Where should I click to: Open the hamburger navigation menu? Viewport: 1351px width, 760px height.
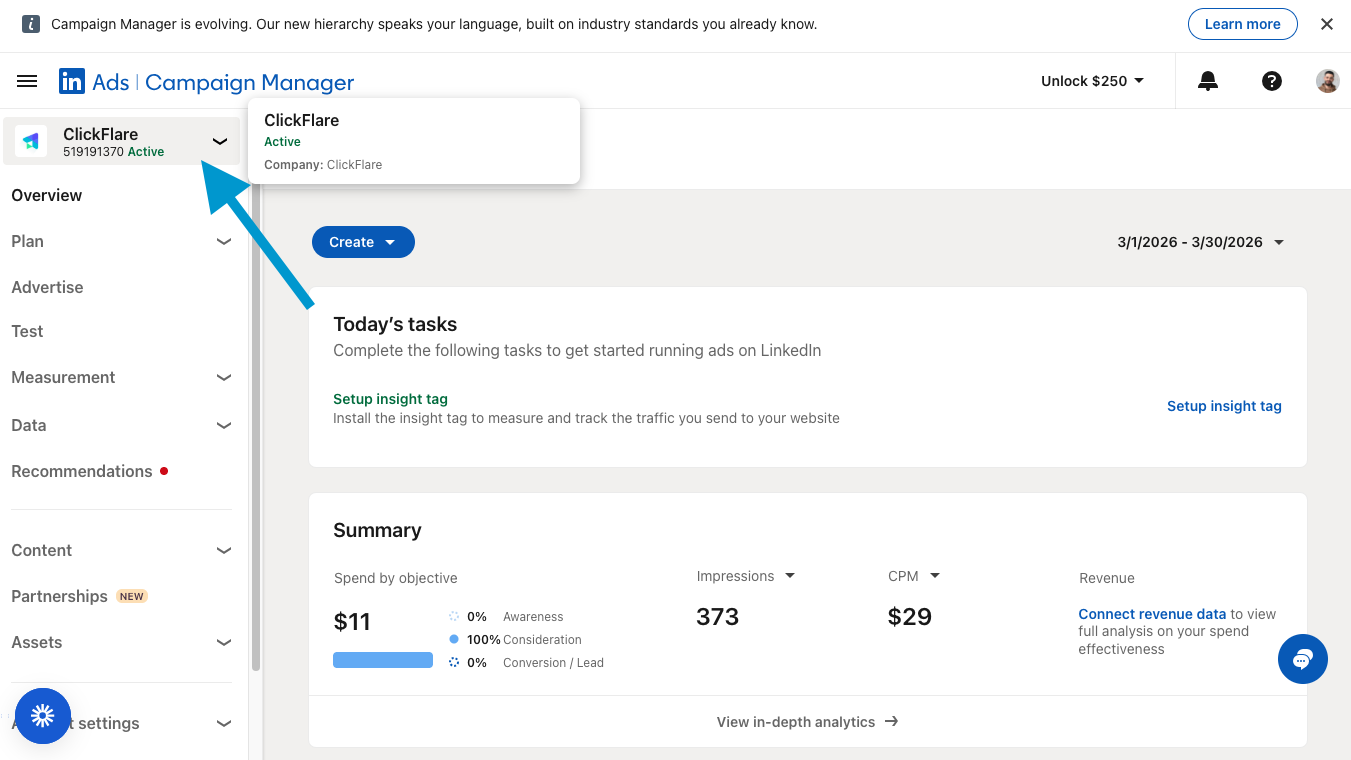point(27,81)
